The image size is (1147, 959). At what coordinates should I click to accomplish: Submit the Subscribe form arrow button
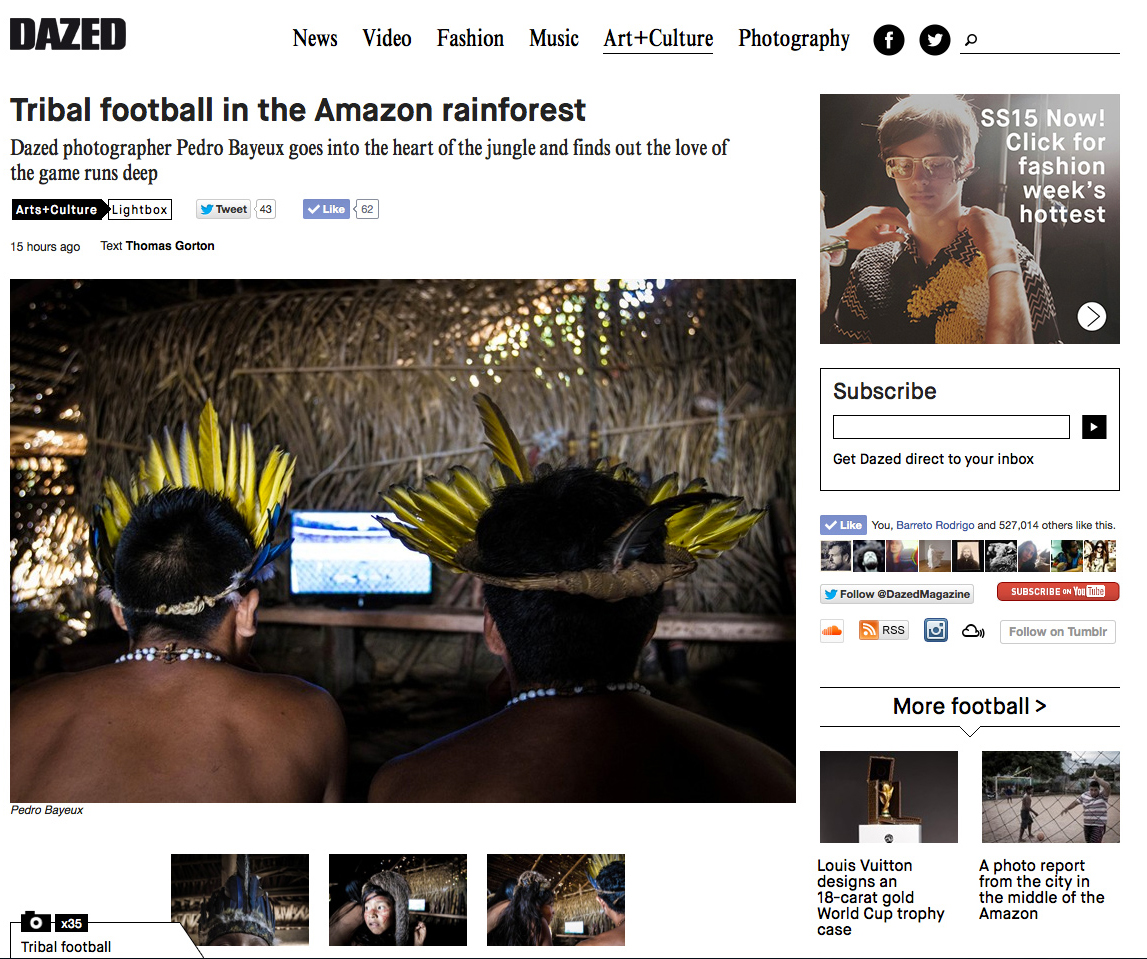pos(1094,426)
